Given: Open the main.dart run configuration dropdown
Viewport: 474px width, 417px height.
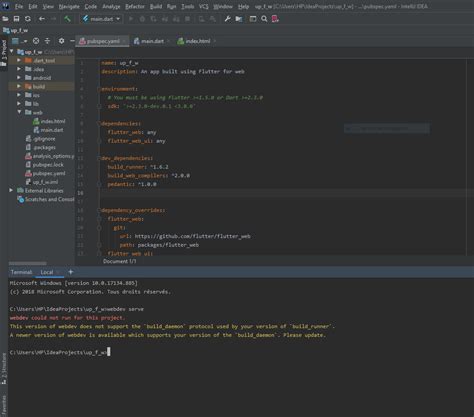Looking at the screenshot, I should (101, 19).
